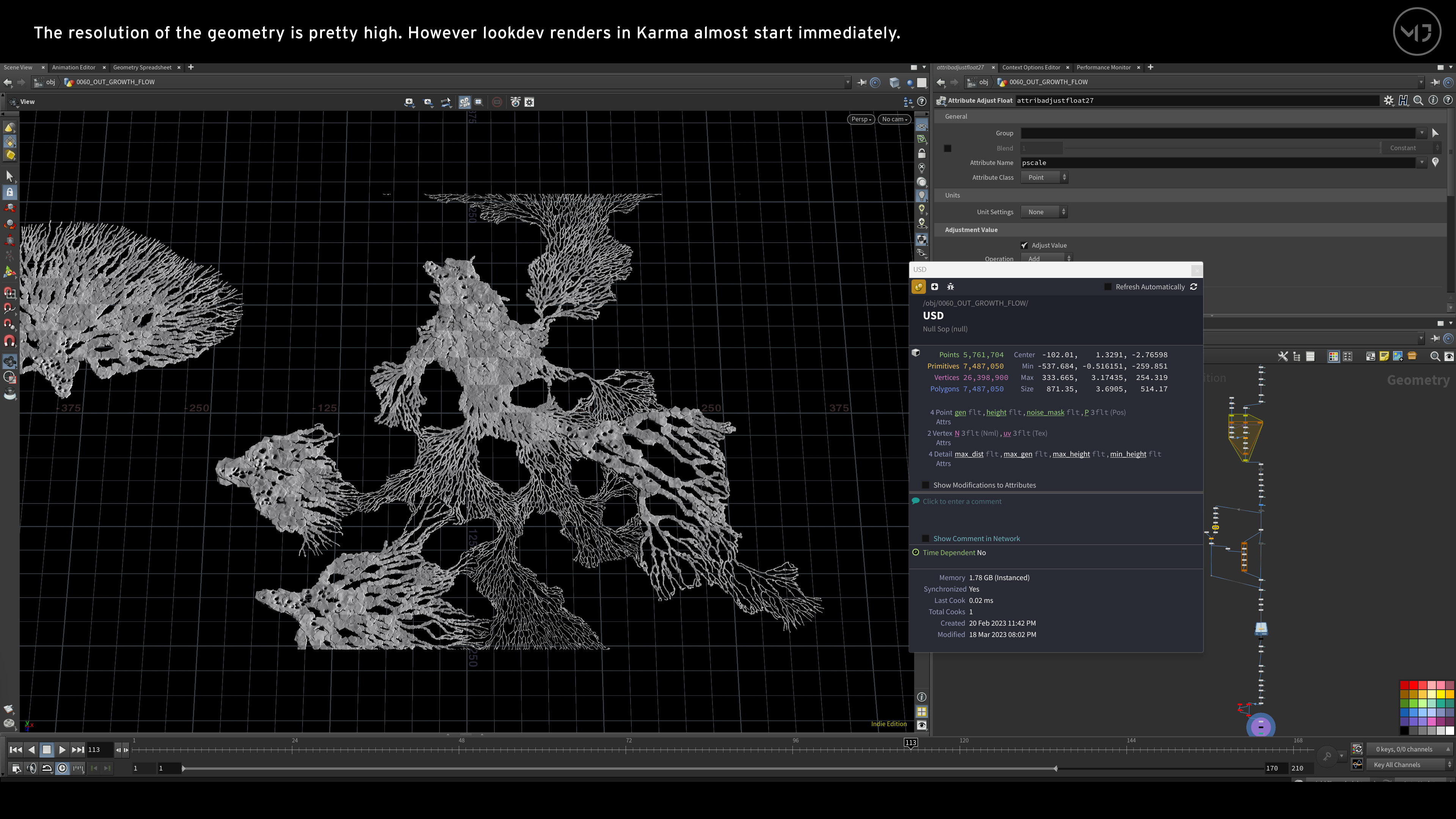Click the network search magnifier icon

coord(1434,356)
